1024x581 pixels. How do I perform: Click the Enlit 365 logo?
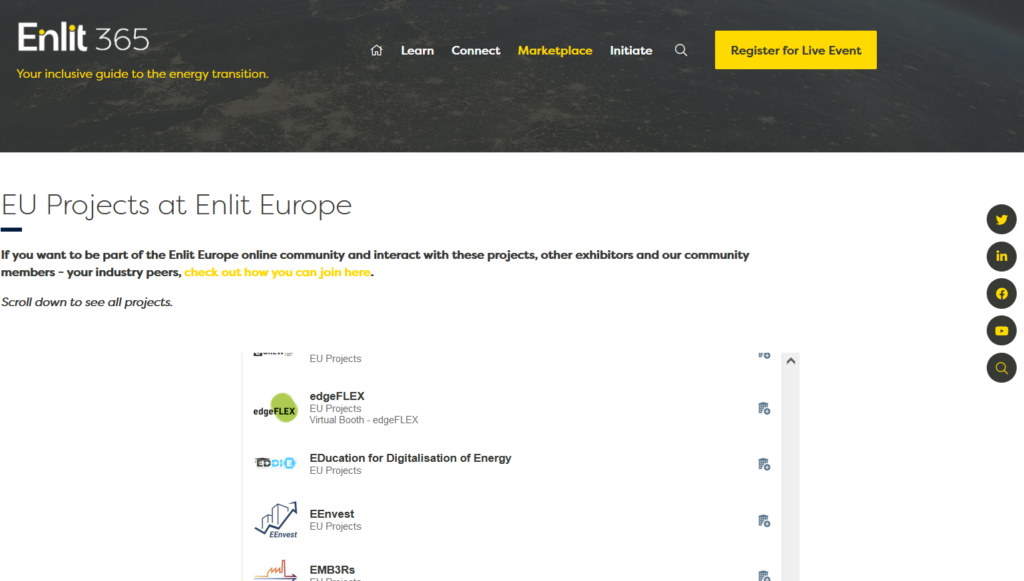pos(84,39)
